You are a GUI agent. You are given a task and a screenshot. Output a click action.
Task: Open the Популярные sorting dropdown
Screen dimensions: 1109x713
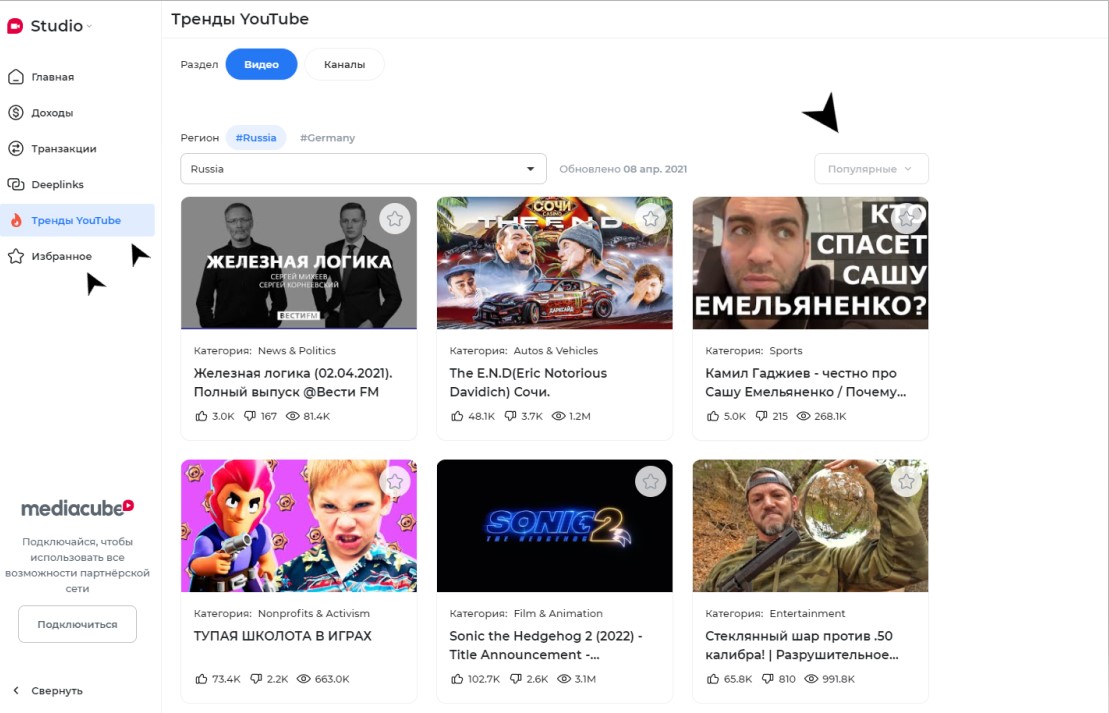[871, 169]
